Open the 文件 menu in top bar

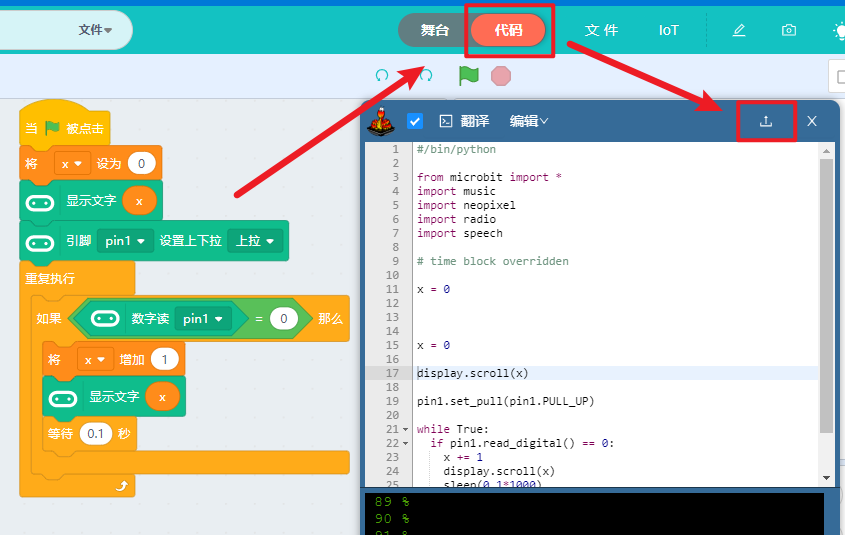click(x=601, y=30)
